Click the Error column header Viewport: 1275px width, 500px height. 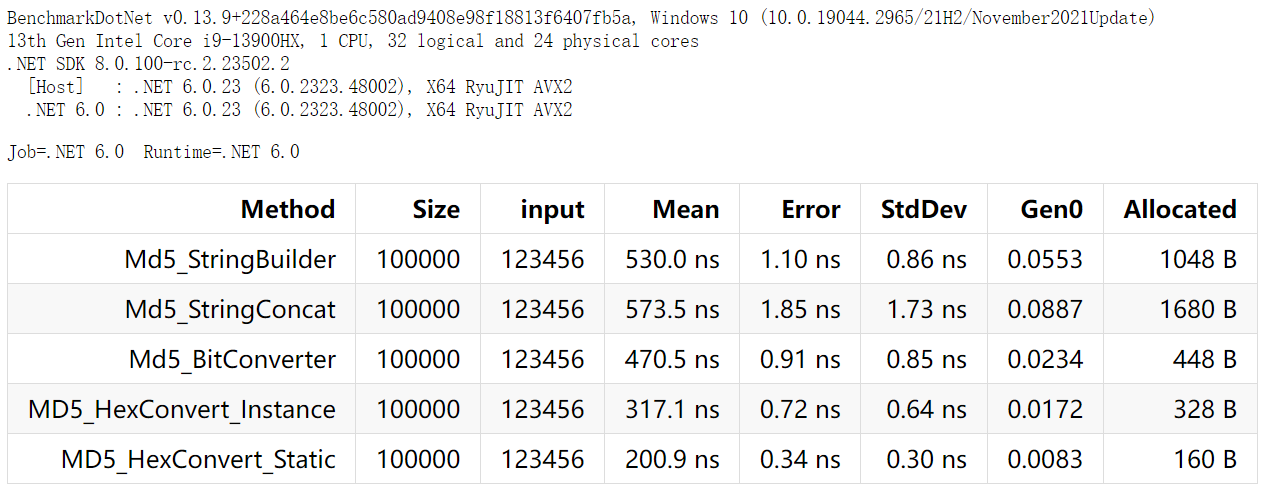tap(811, 209)
